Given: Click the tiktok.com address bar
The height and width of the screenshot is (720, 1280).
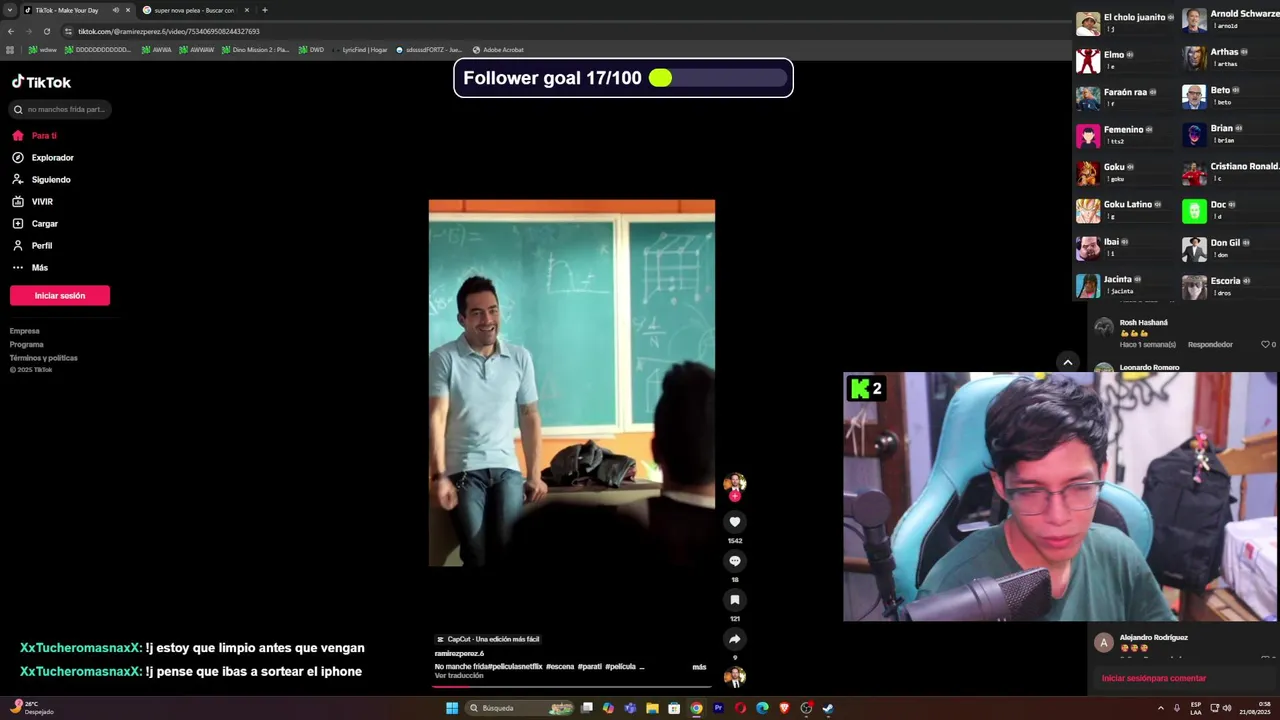Looking at the screenshot, I should [169, 31].
